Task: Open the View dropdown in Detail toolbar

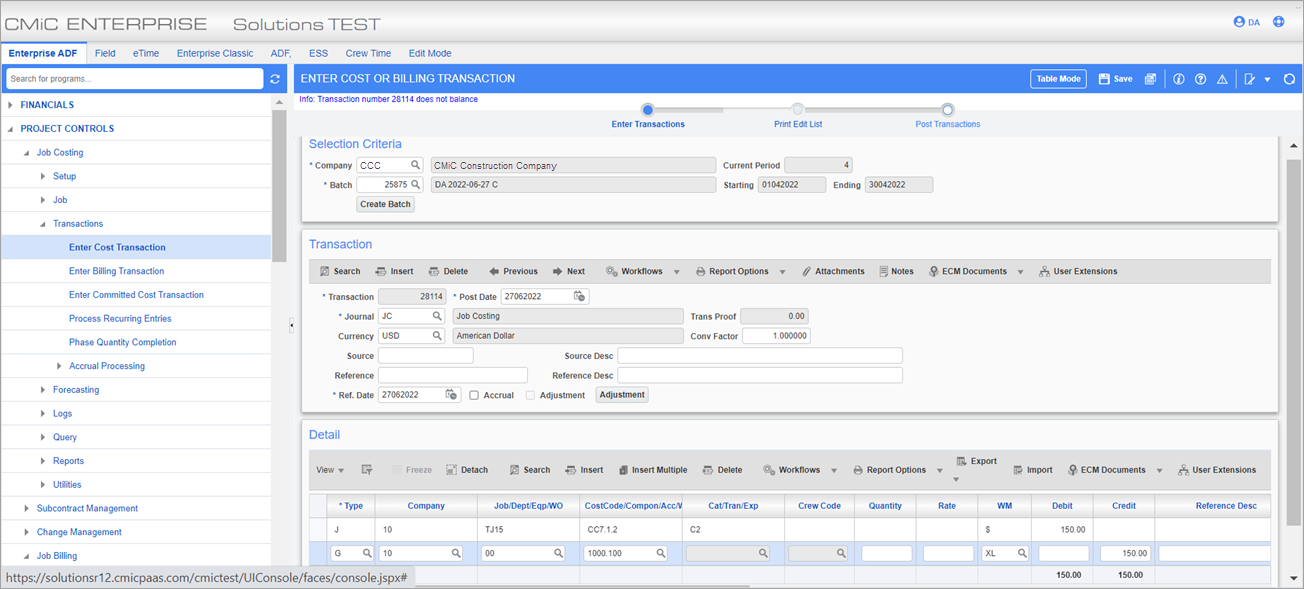Action: click(x=330, y=470)
